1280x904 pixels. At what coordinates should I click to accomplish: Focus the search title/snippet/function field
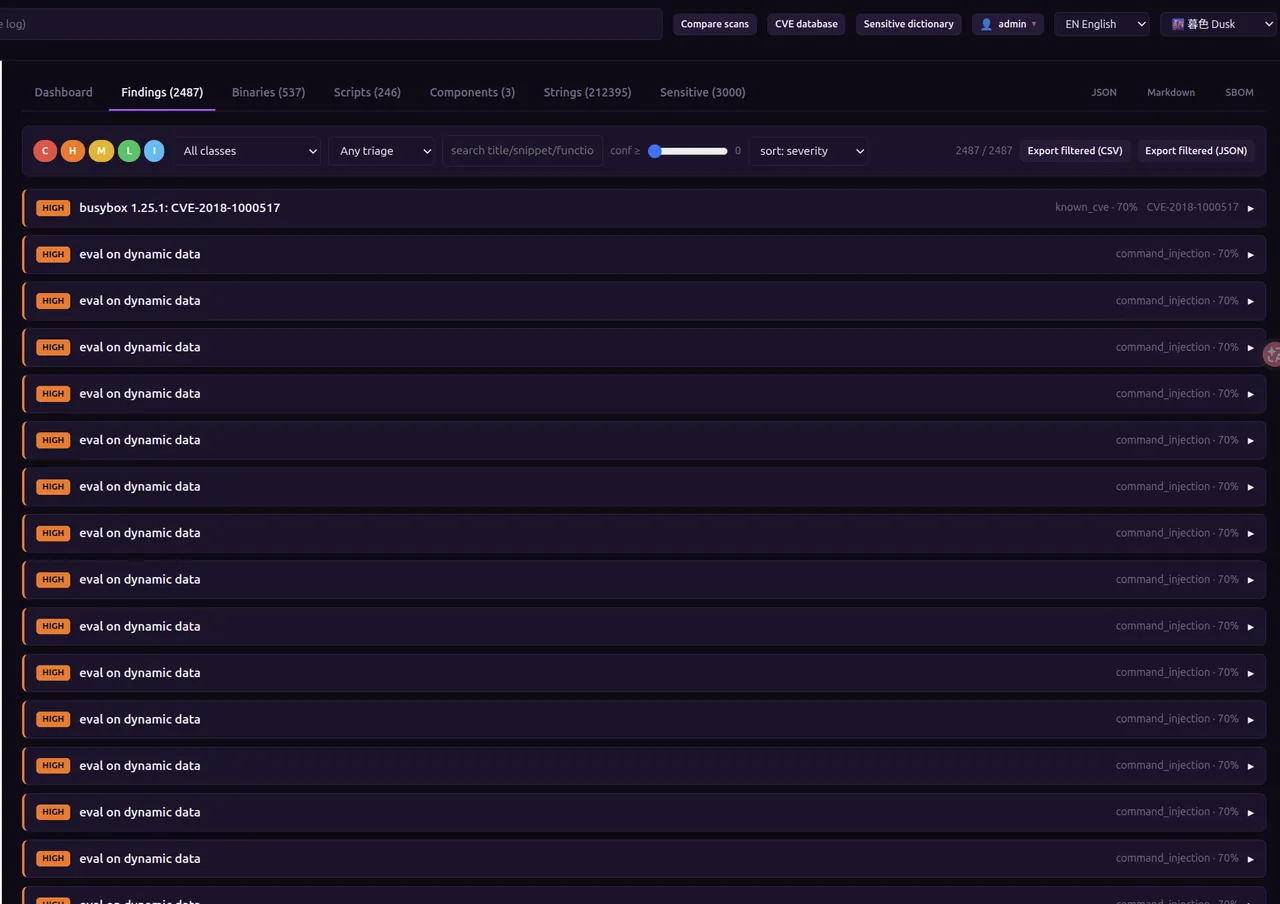[522, 151]
